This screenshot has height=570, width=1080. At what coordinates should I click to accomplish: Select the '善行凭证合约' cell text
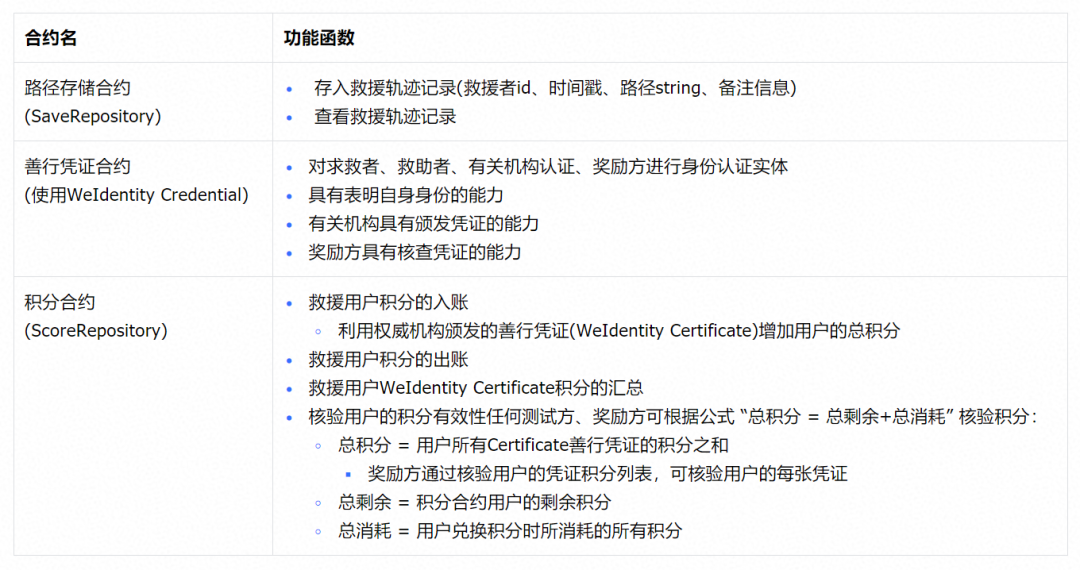[77, 166]
